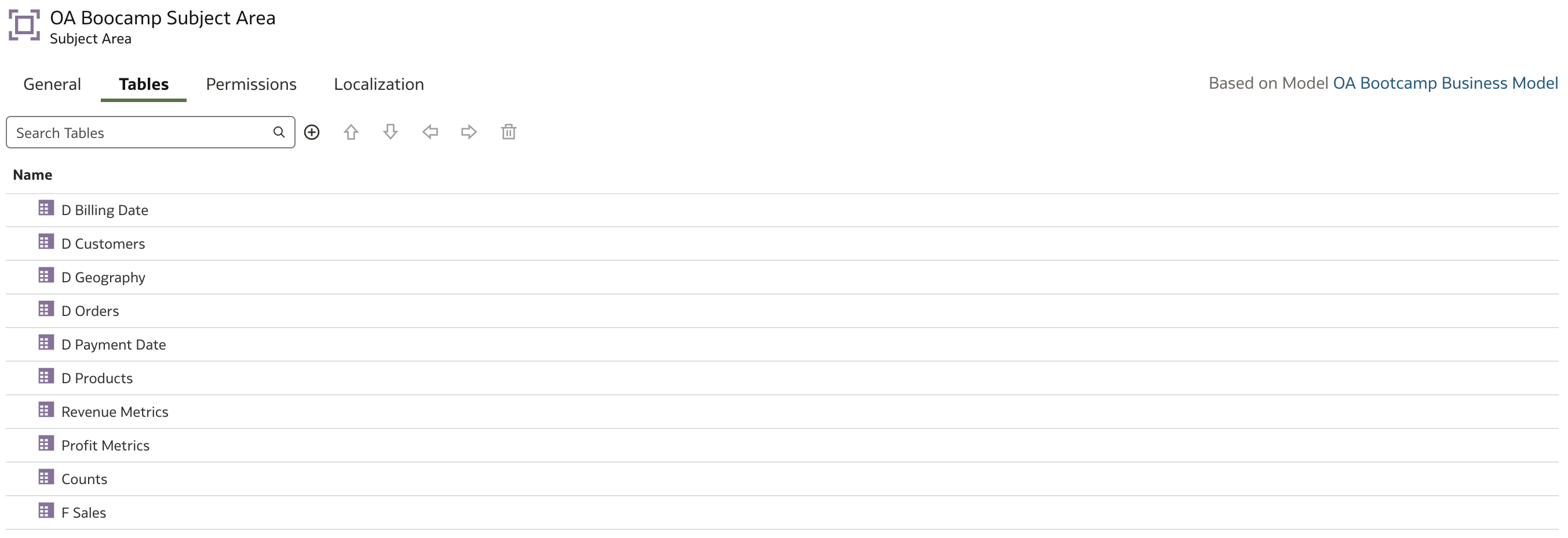Image resolution: width=1568 pixels, height=538 pixels.
Task: Select the D Billing Date table icon
Action: pos(46,208)
